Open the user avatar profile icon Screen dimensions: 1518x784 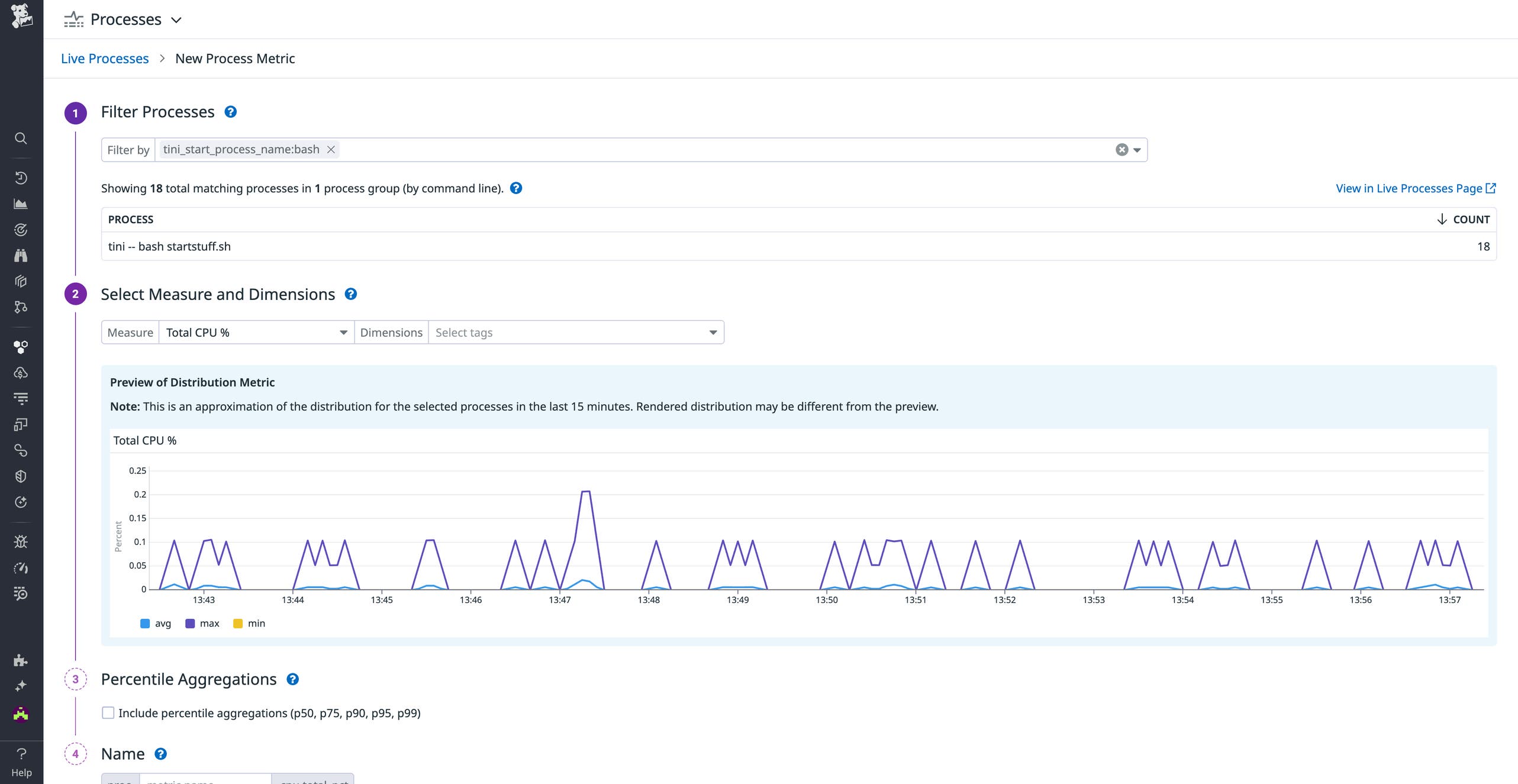tap(21, 714)
